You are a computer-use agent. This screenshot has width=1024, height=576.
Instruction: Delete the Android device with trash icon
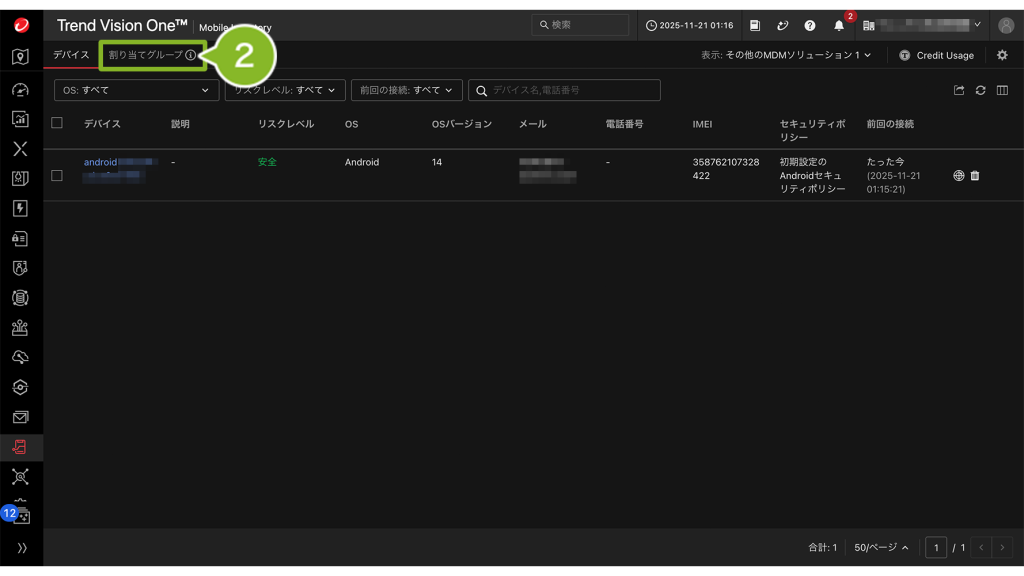click(975, 176)
